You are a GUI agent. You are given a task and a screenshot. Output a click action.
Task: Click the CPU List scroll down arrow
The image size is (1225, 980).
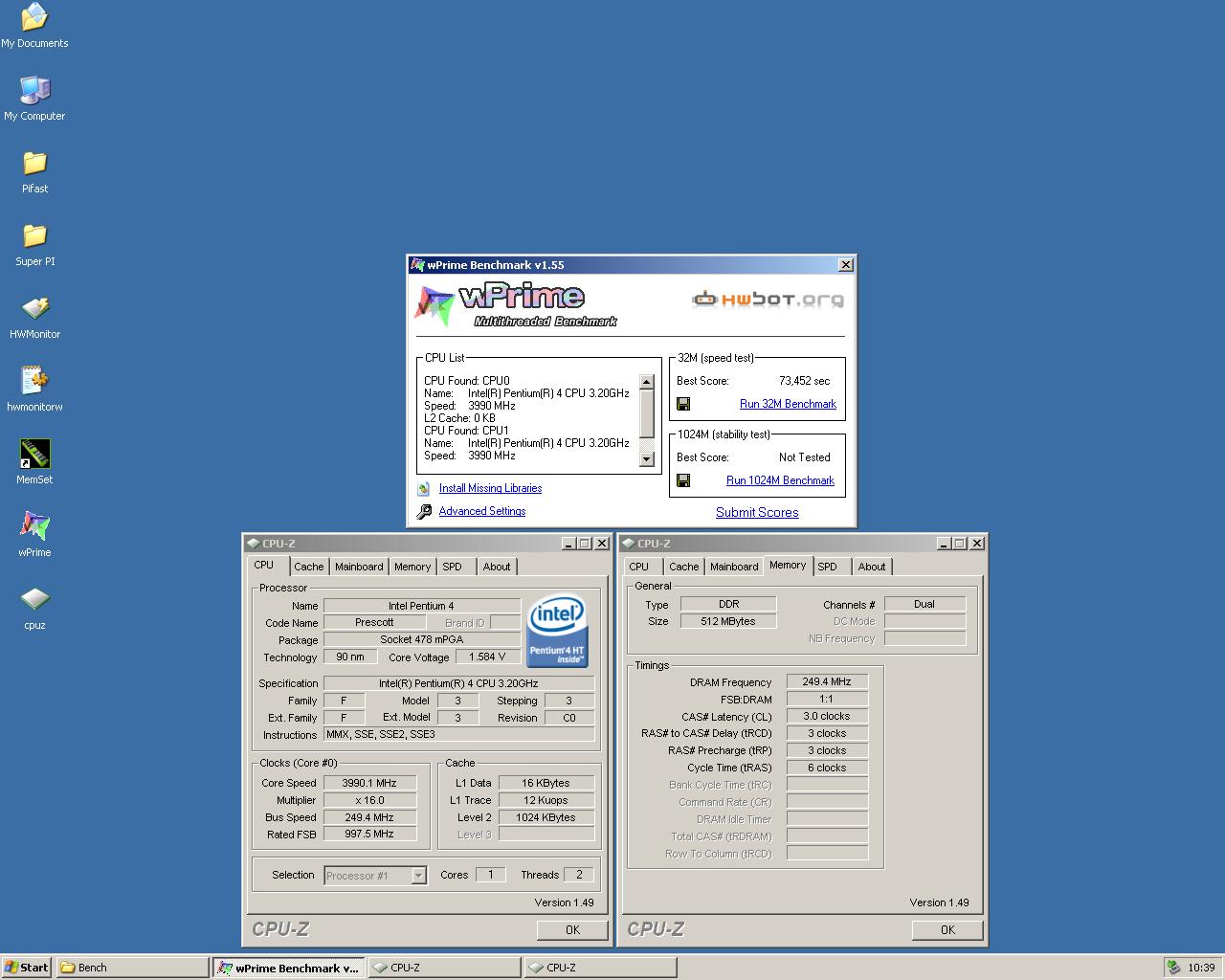pos(646,458)
